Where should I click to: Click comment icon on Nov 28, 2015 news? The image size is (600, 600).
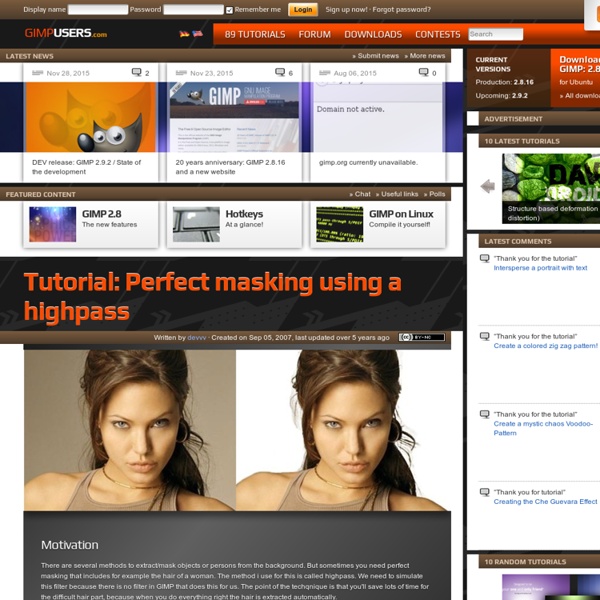click(136, 72)
